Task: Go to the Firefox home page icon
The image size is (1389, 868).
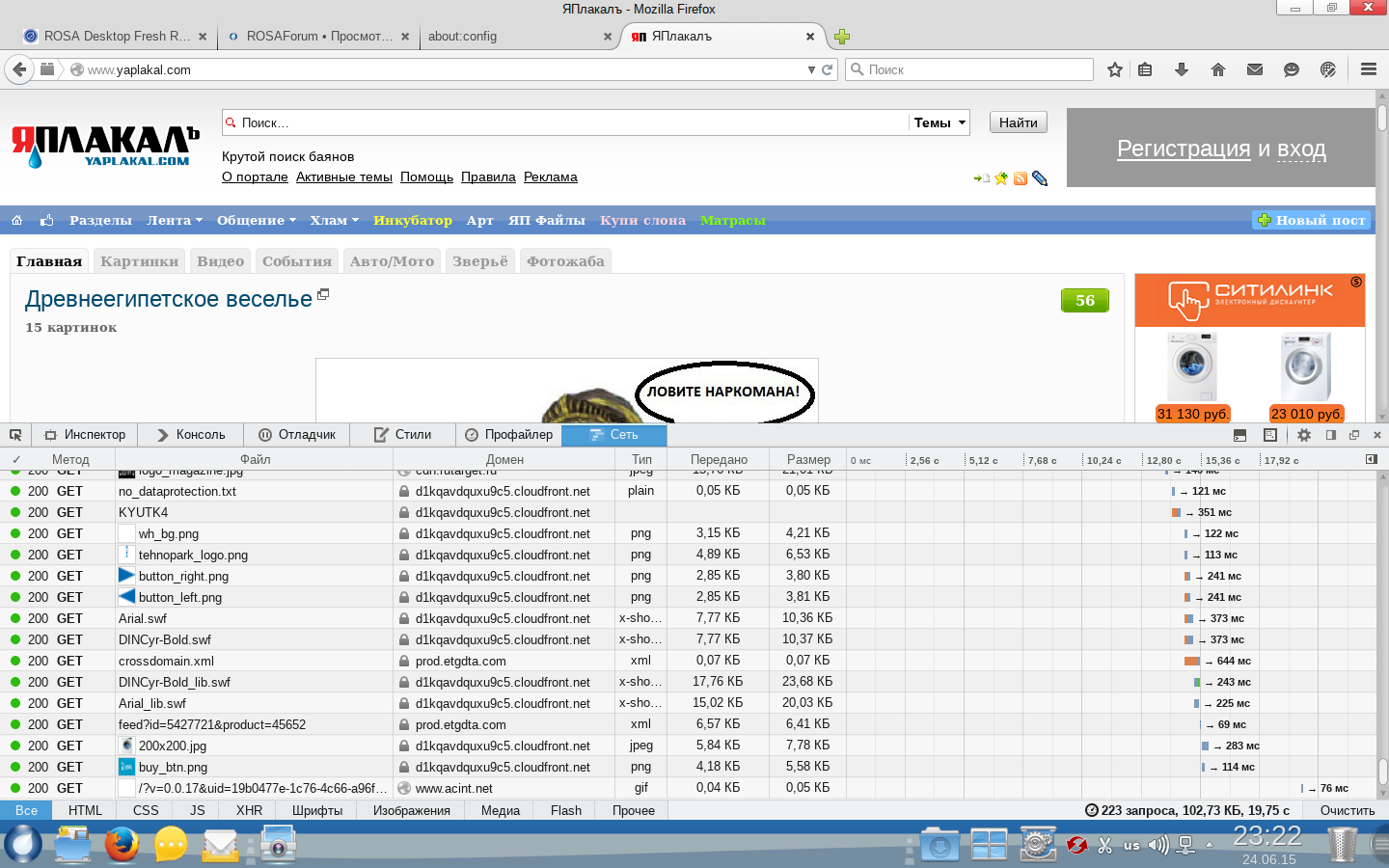Action: 1218,69
